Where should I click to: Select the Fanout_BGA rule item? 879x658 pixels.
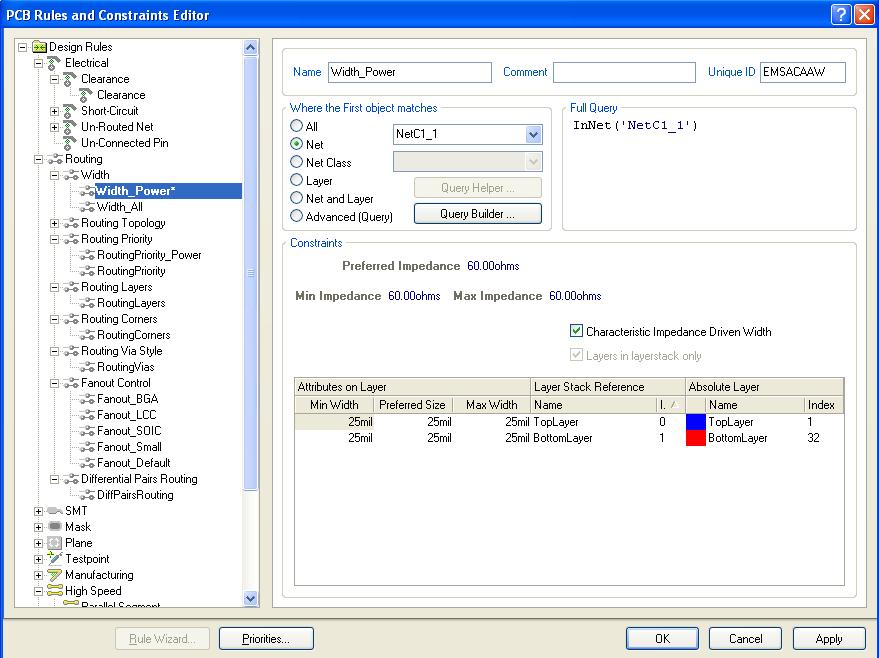(x=127, y=399)
